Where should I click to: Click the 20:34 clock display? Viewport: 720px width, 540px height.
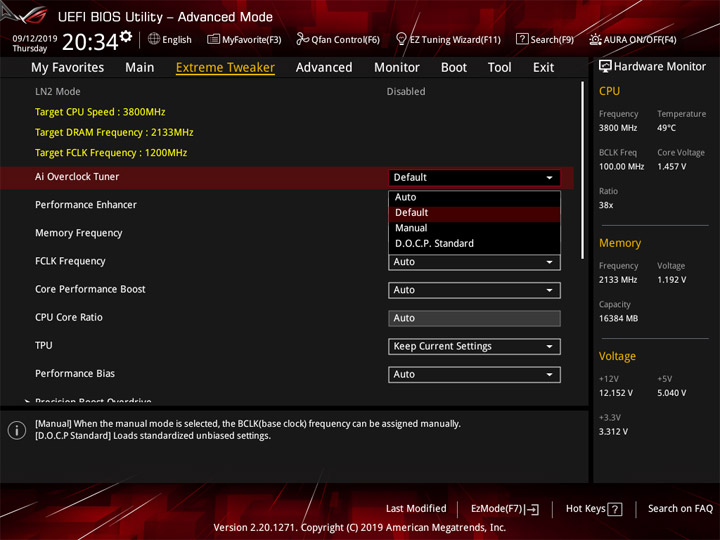click(90, 42)
